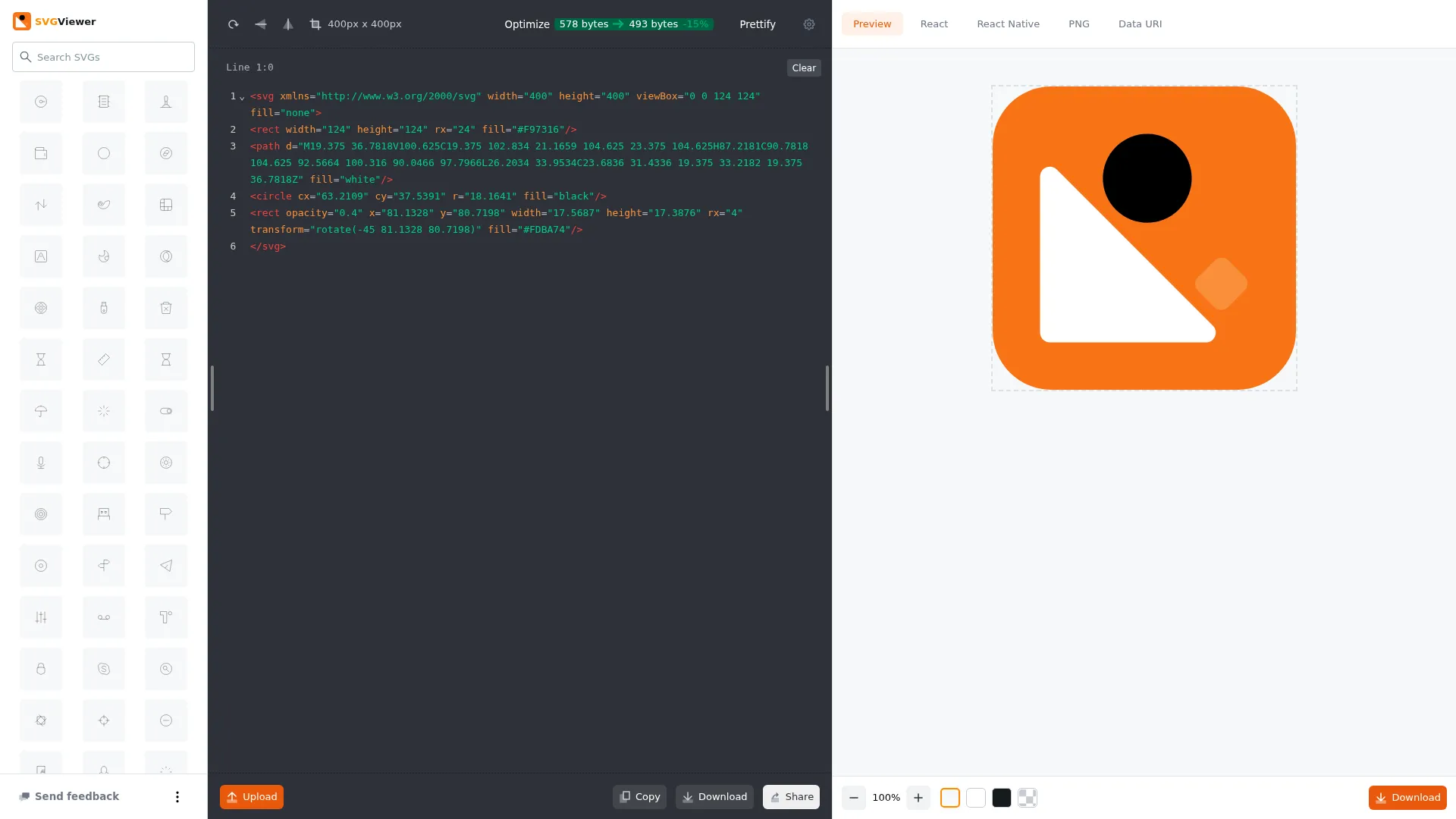
Task: Pick the flame icon in sidebar
Action: [104, 256]
